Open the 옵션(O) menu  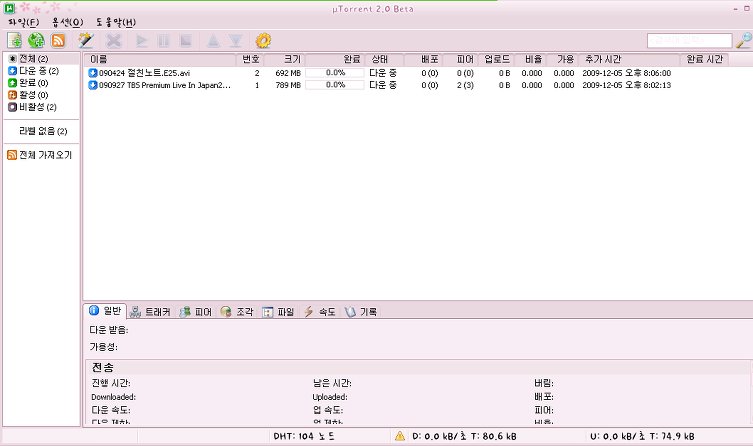click(x=68, y=22)
